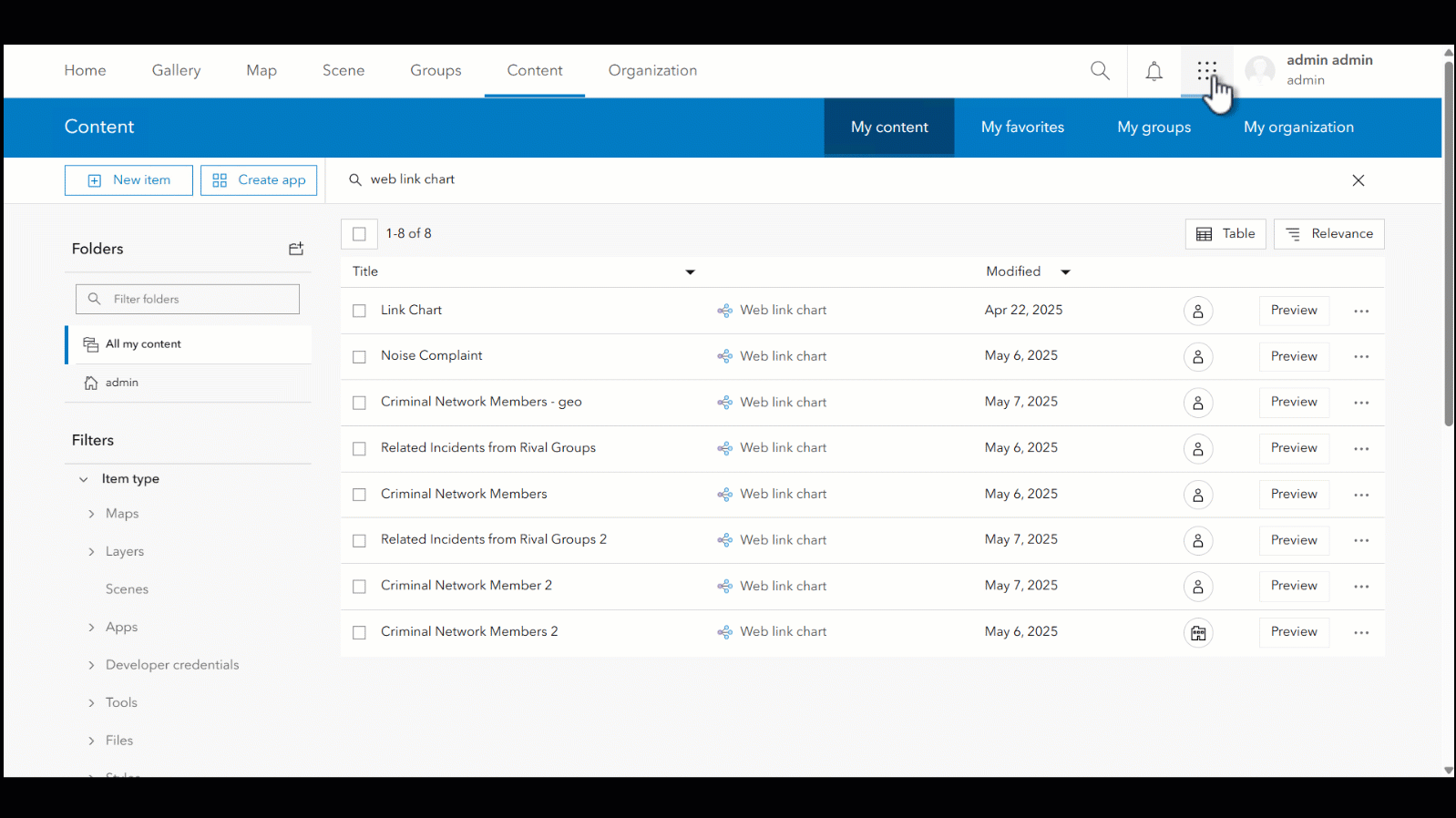Click share icon for Criminal Network Members row

tap(1198, 495)
